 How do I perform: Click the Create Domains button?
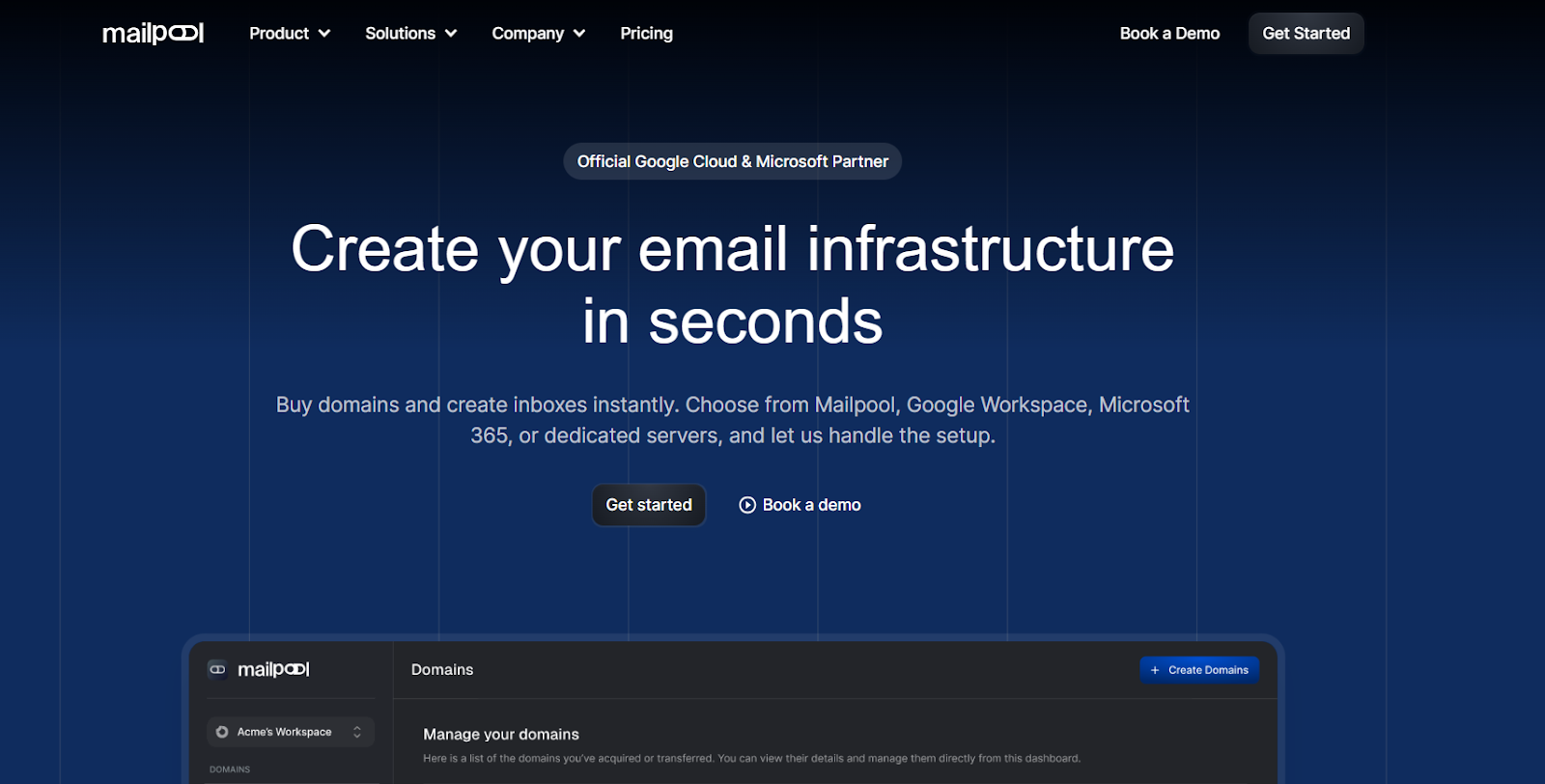[x=1199, y=670]
